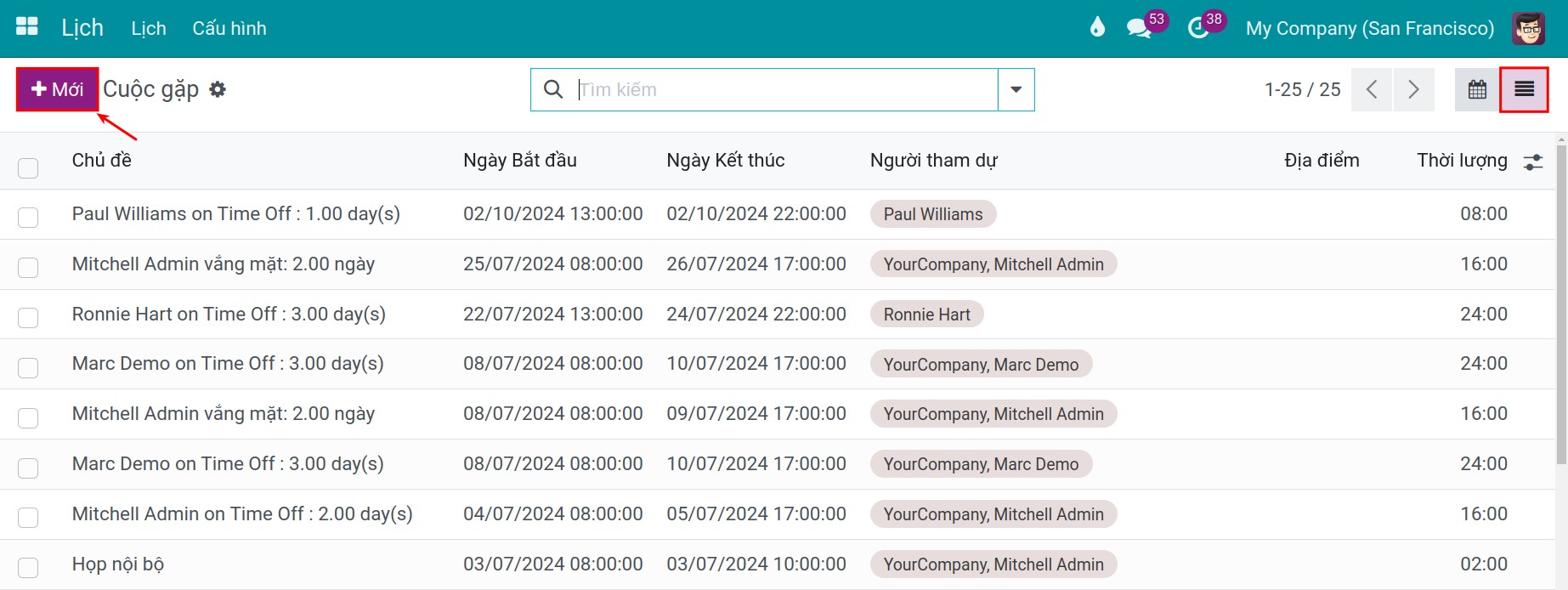The height and width of the screenshot is (590, 1568).
Task: Click the 1-25 / 25 pager counter
Action: click(x=1302, y=89)
